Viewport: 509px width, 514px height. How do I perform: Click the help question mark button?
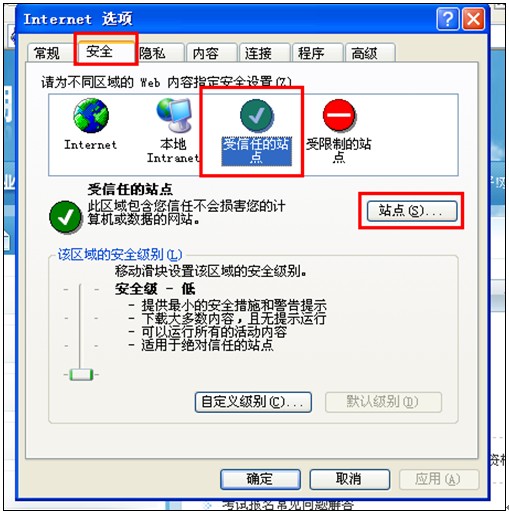point(448,19)
